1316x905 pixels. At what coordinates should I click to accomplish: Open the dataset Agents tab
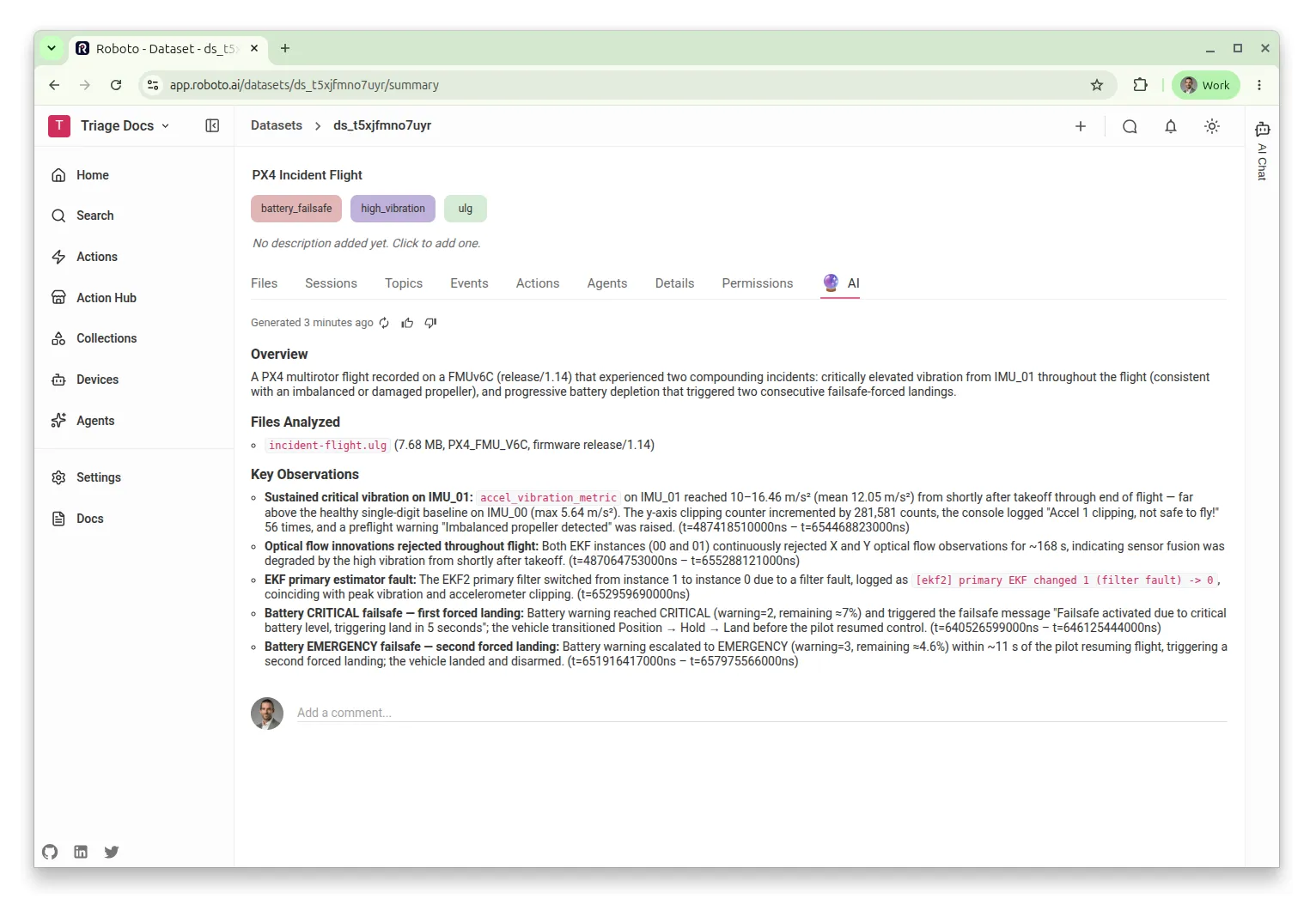pyautogui.click(x=607, y=283)
